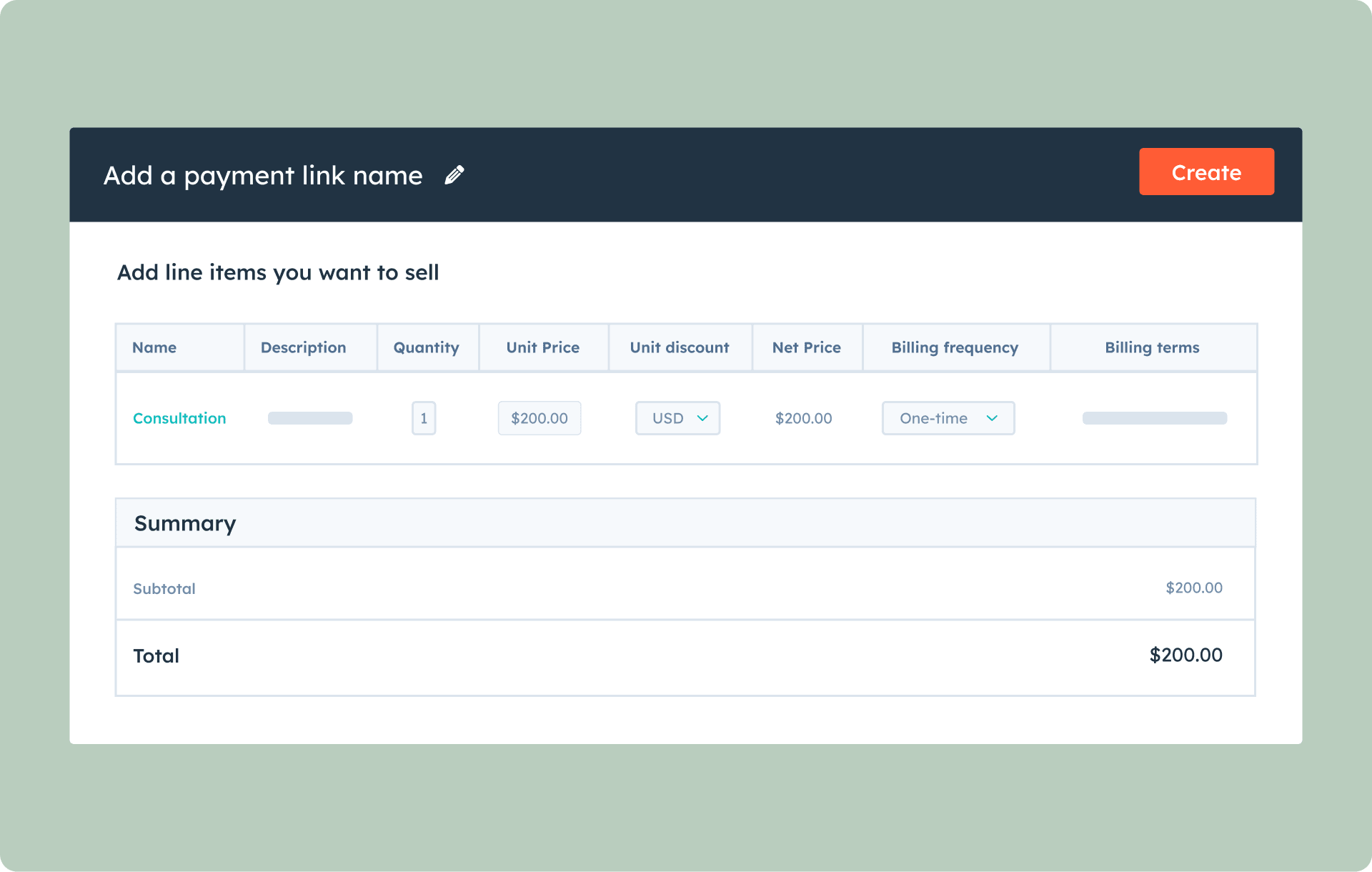The width and height of the screenshot is (1372, 872).
Task: Click the Billing terms column header
Action: (x=1152, y=347)
